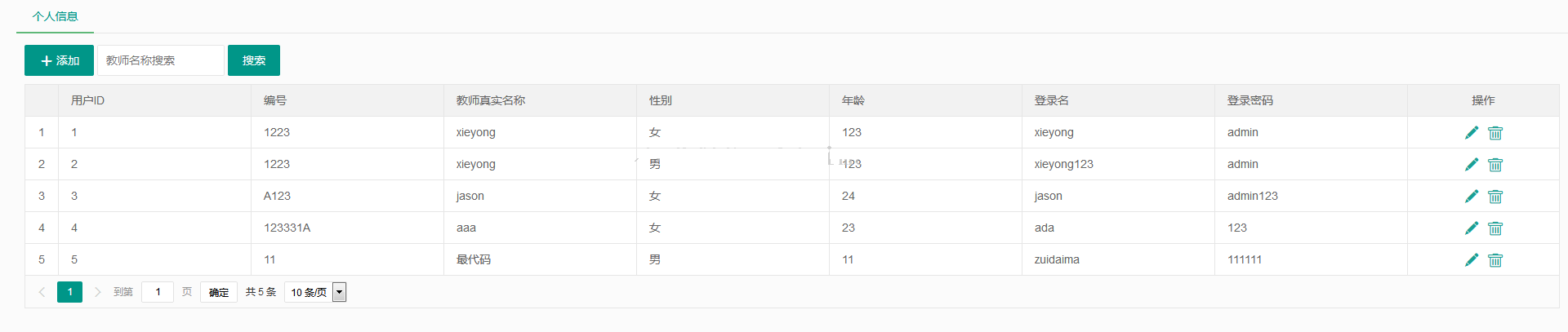
Task: Go to previous page with left chevron
Action: pos(42,292)
